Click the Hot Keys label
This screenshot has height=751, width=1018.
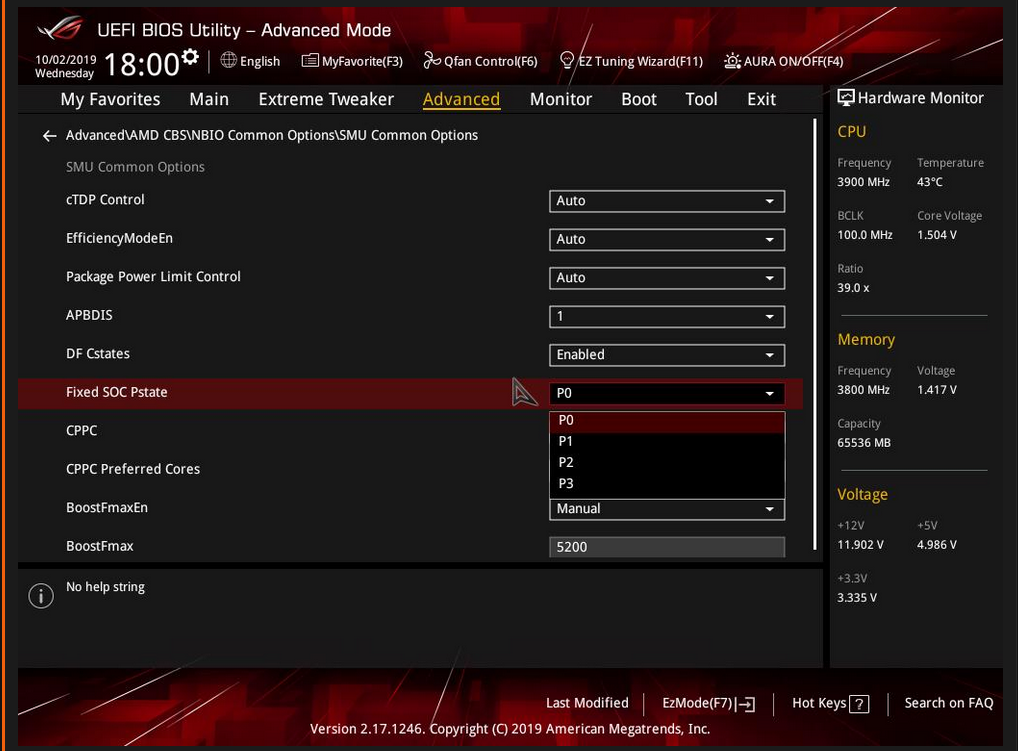coord(819,703)
